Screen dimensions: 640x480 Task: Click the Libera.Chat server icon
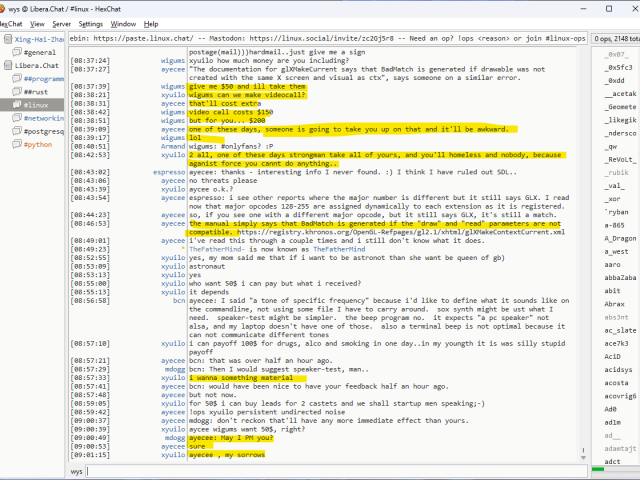tap(7, 65)
